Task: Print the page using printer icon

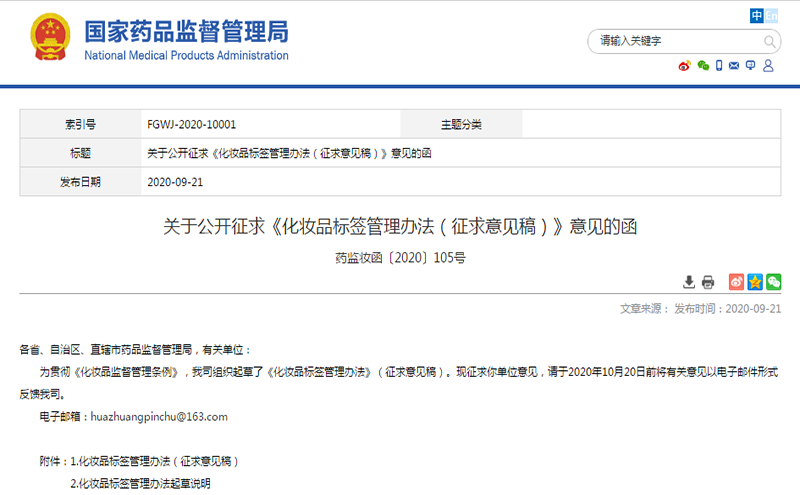Action: (x=708, y=282)
